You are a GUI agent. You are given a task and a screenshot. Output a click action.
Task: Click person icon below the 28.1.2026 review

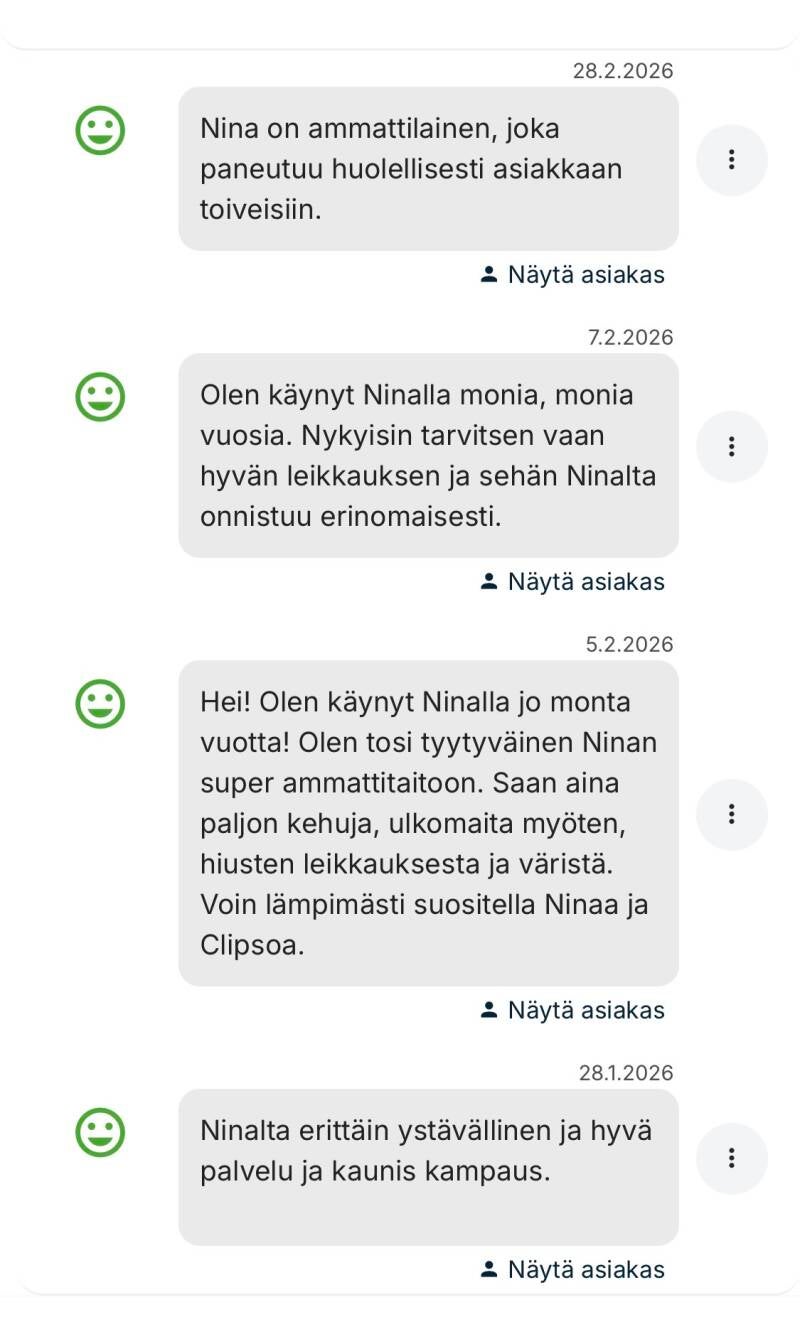489,1269
